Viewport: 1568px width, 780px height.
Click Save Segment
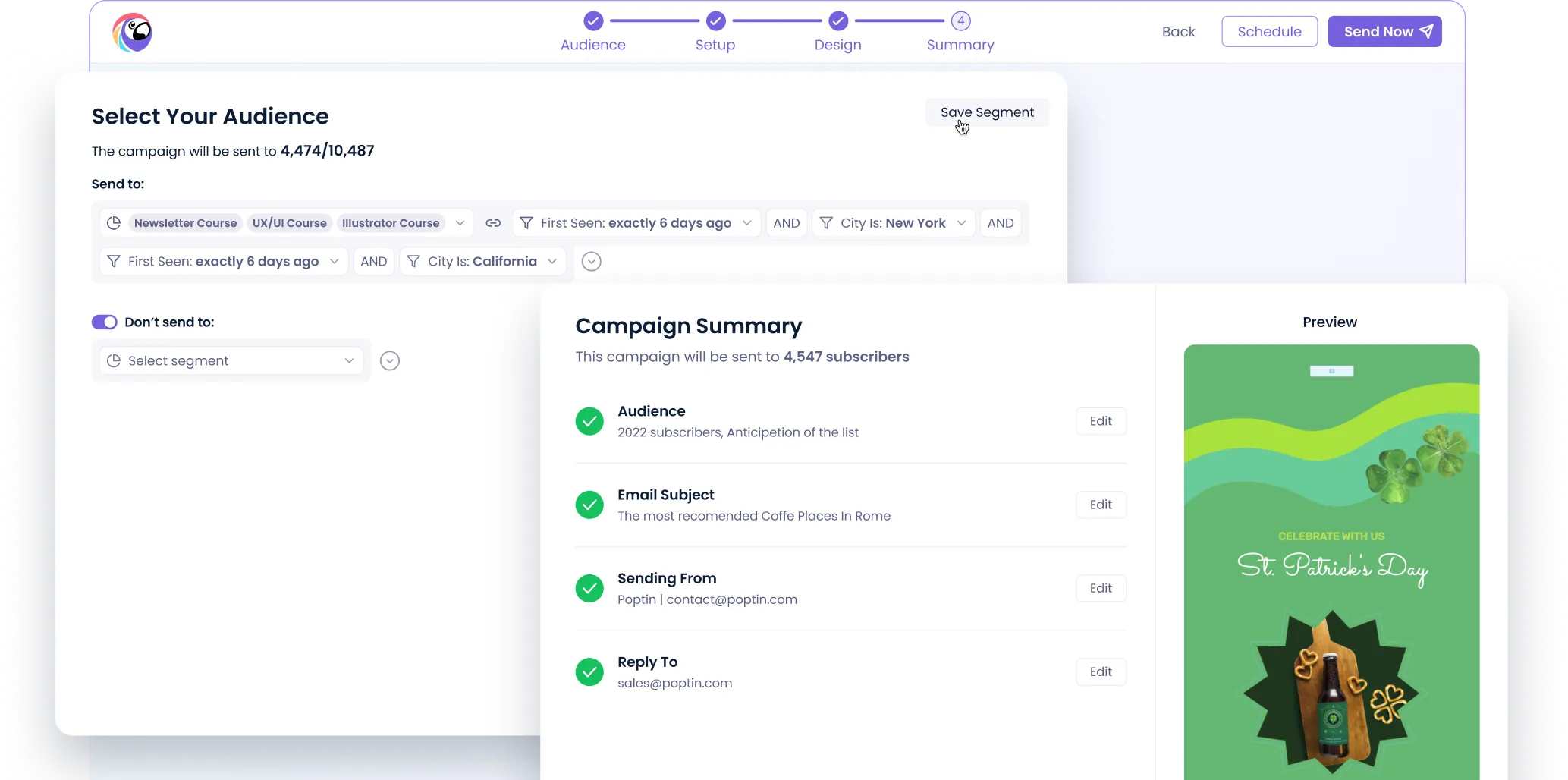(x=988, y=112)
